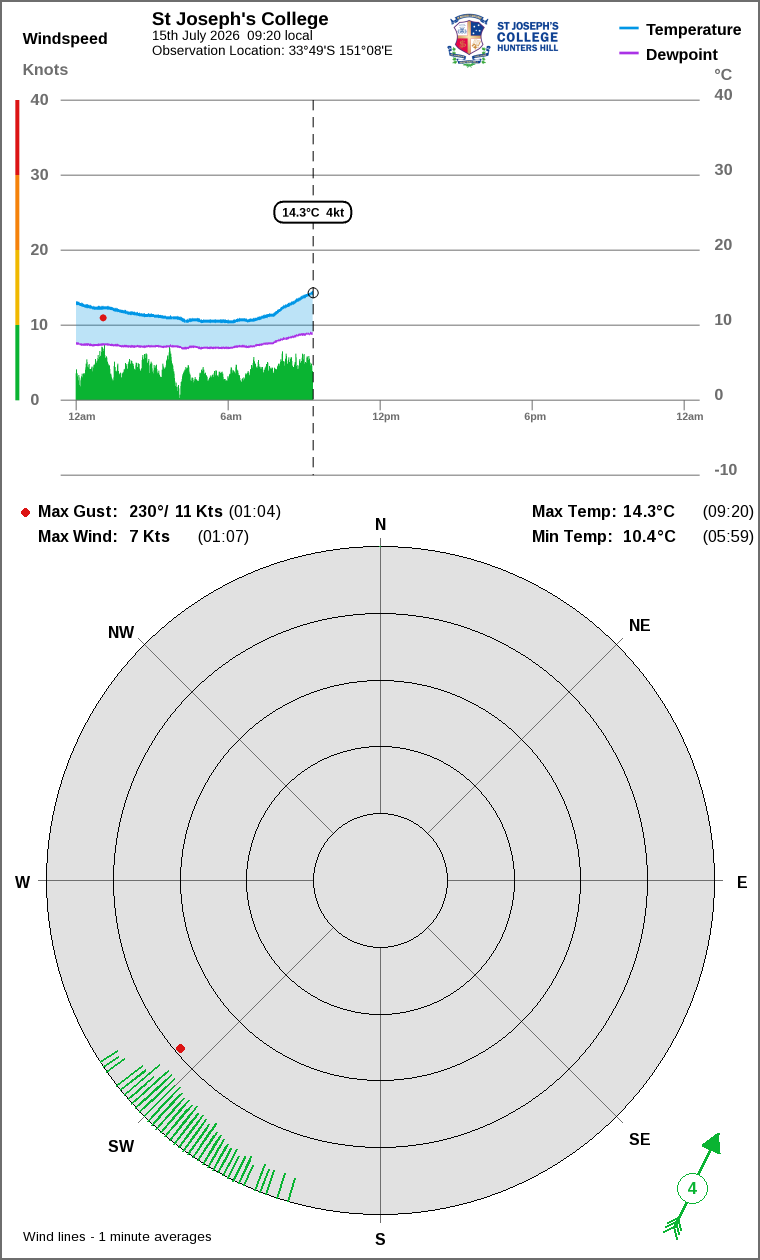Click the green wind direction arrow indicator

(x=692, y=1187)
